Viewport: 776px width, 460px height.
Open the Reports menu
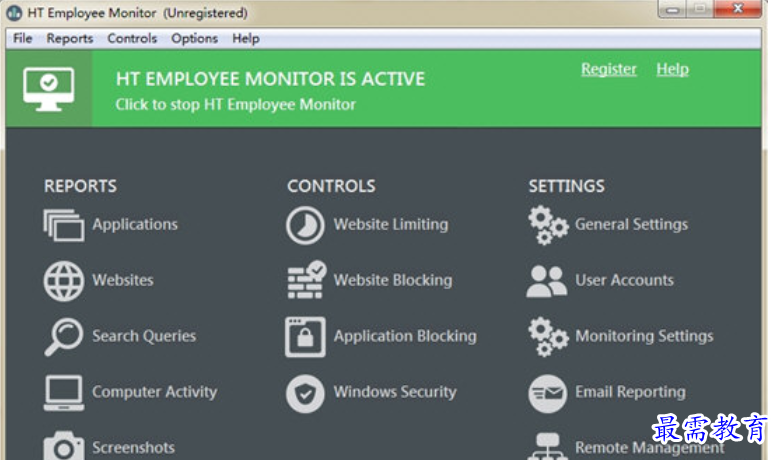coord(70,39)
